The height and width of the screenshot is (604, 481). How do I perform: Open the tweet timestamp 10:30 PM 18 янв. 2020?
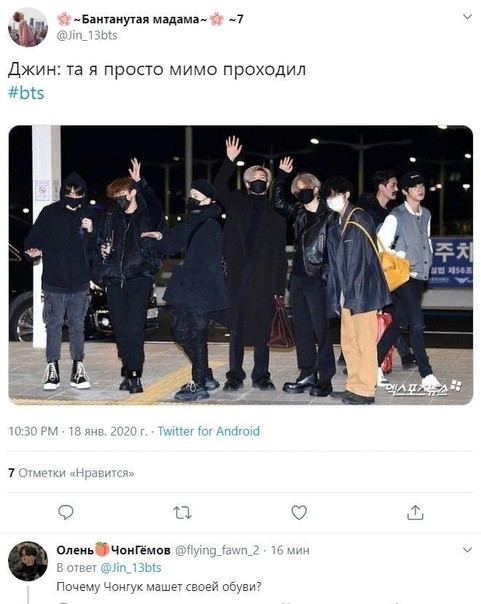(78, 431)
